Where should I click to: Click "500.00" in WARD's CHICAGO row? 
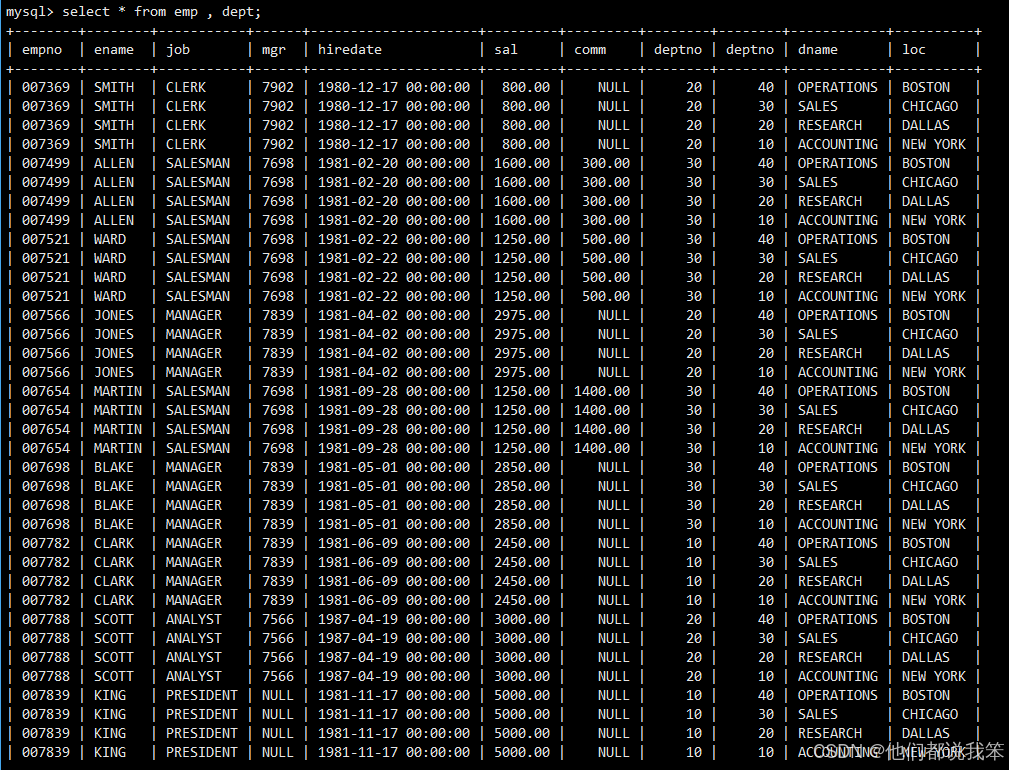pos(606,258)
